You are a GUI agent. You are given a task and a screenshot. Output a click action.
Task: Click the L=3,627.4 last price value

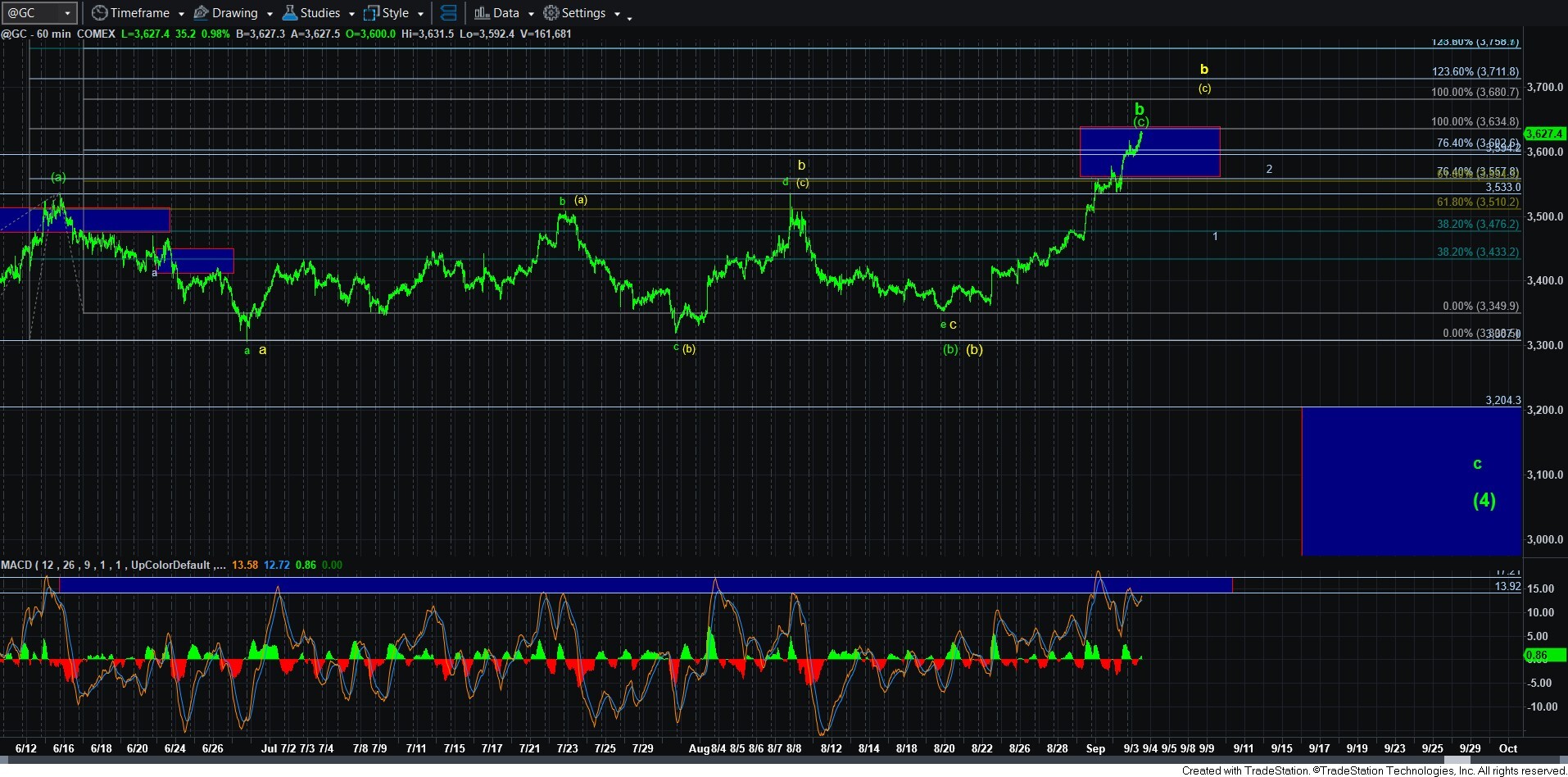pyautogui.click(x=146, y=34)
